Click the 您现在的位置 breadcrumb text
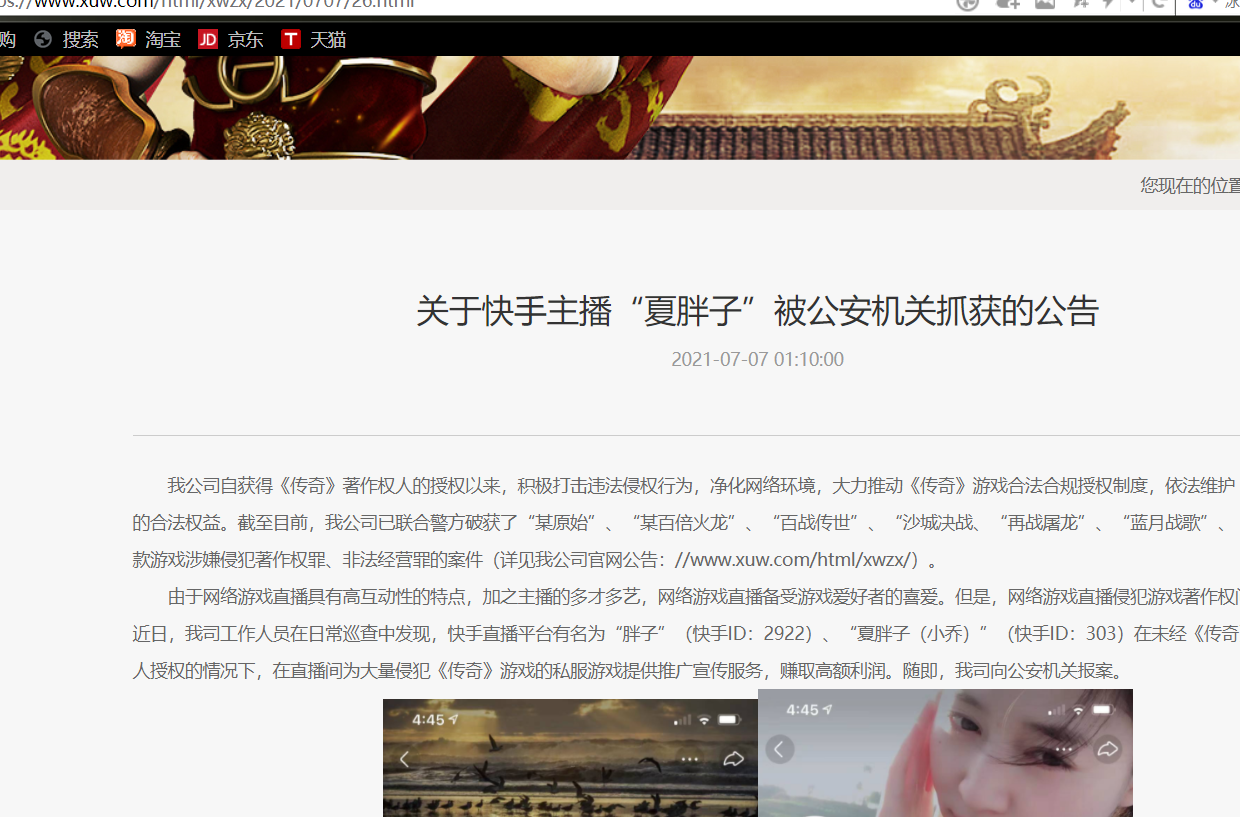Screen dimensions: 1240x817 (x=1190, y=185)
